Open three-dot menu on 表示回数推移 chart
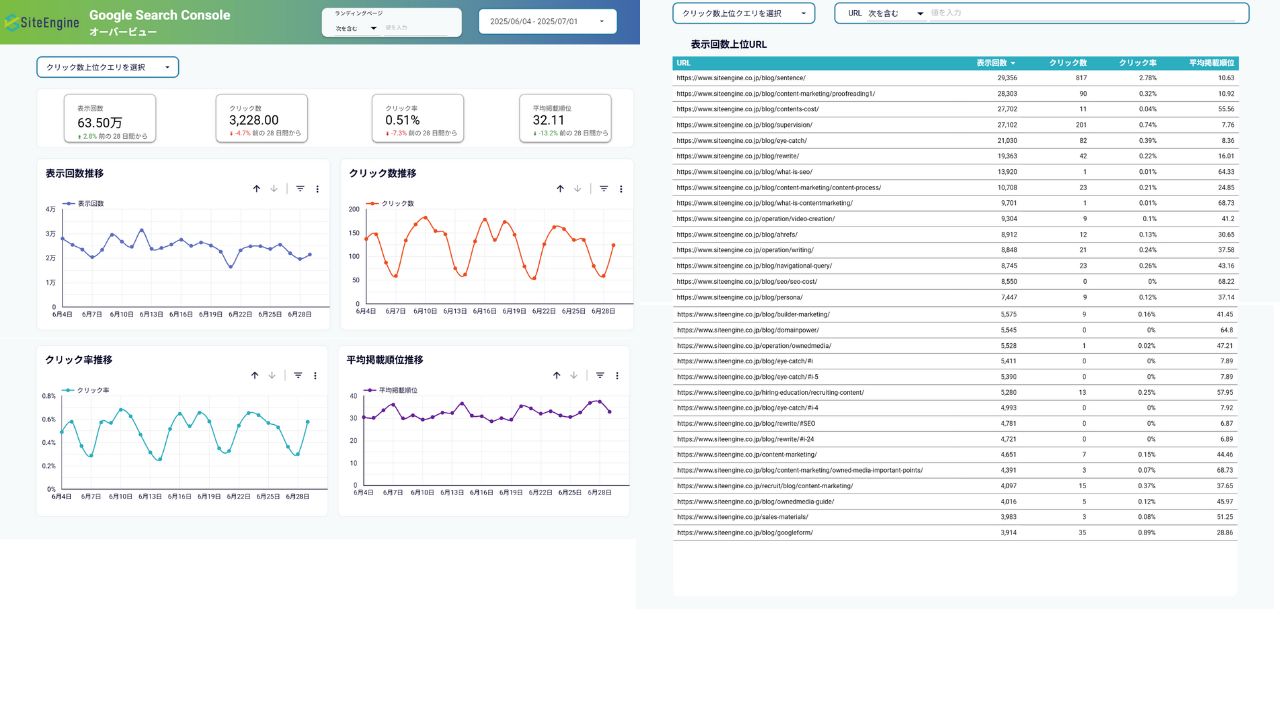Viewport: 1280px width, 720px height. pyautogui.click(x=317, y=188)
